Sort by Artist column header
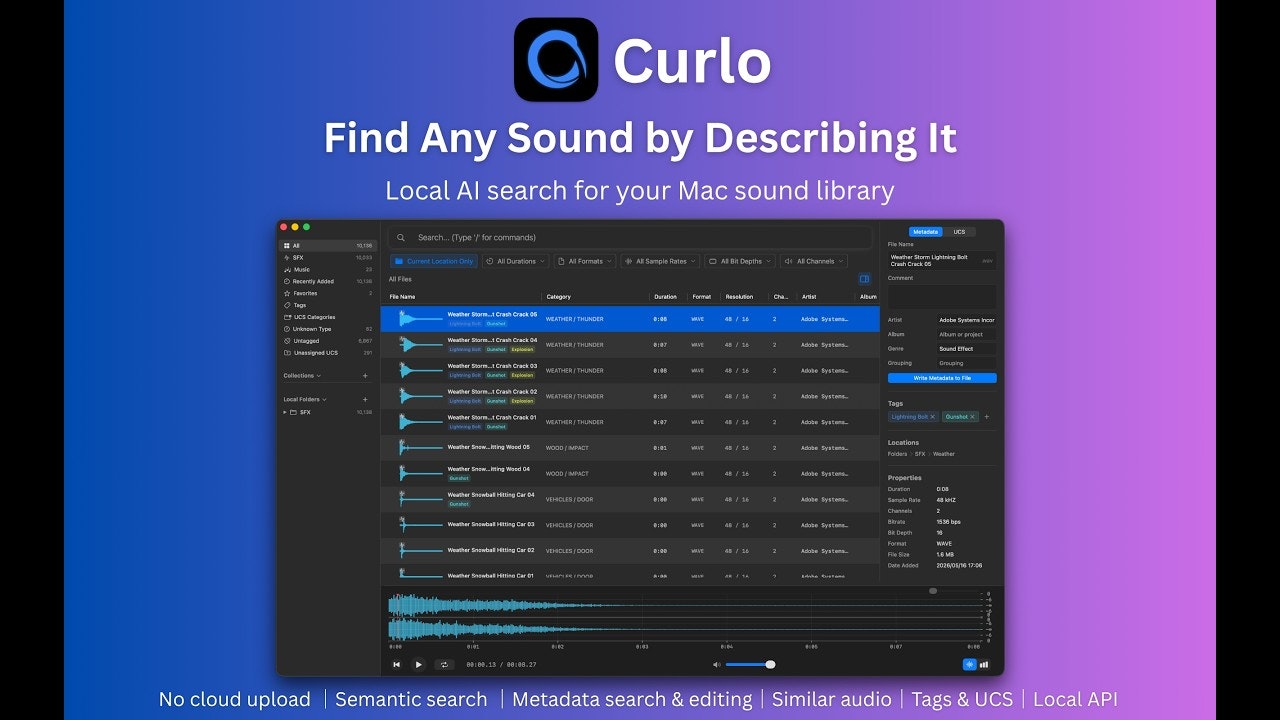This screenshot has height=720, width=1280. (x=809, y=297)
